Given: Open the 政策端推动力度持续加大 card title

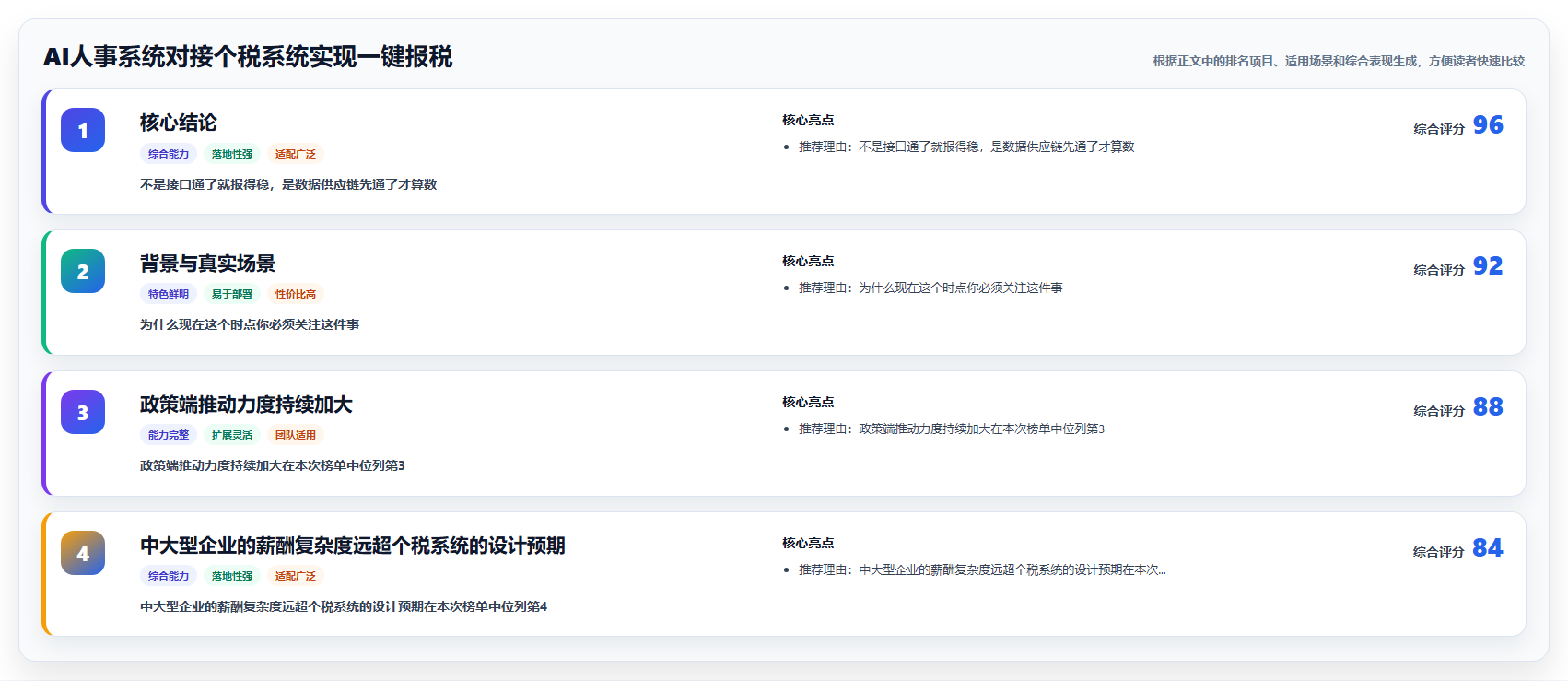Looking at the screenshot, I should (246, 405).
